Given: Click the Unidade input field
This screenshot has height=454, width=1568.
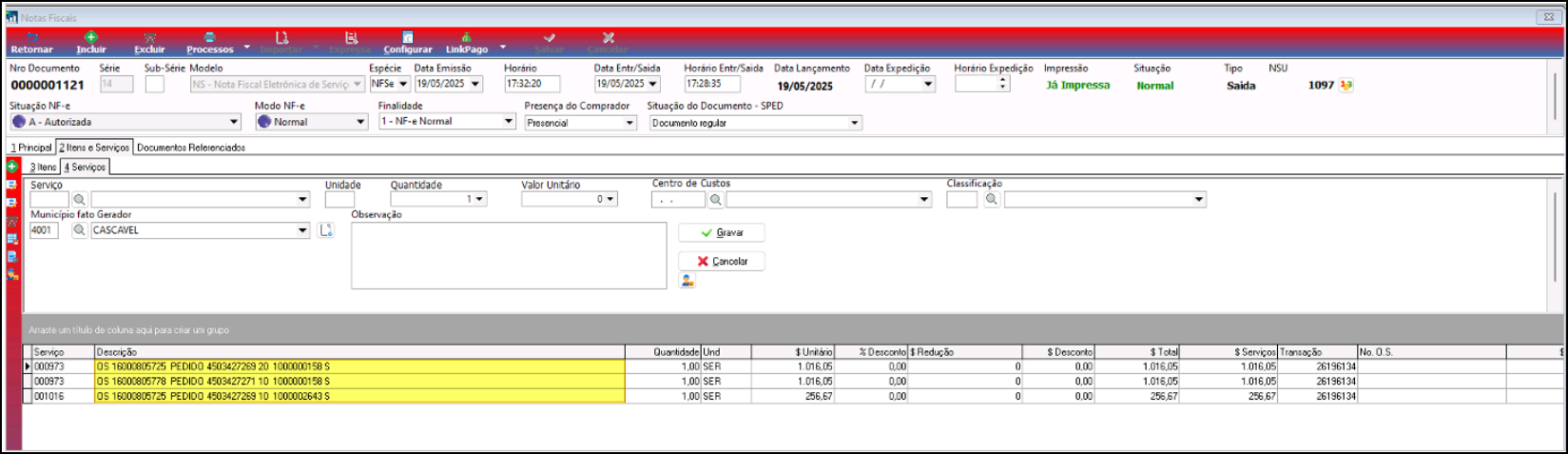Looking at the screenshot, I should pos(339,200).
